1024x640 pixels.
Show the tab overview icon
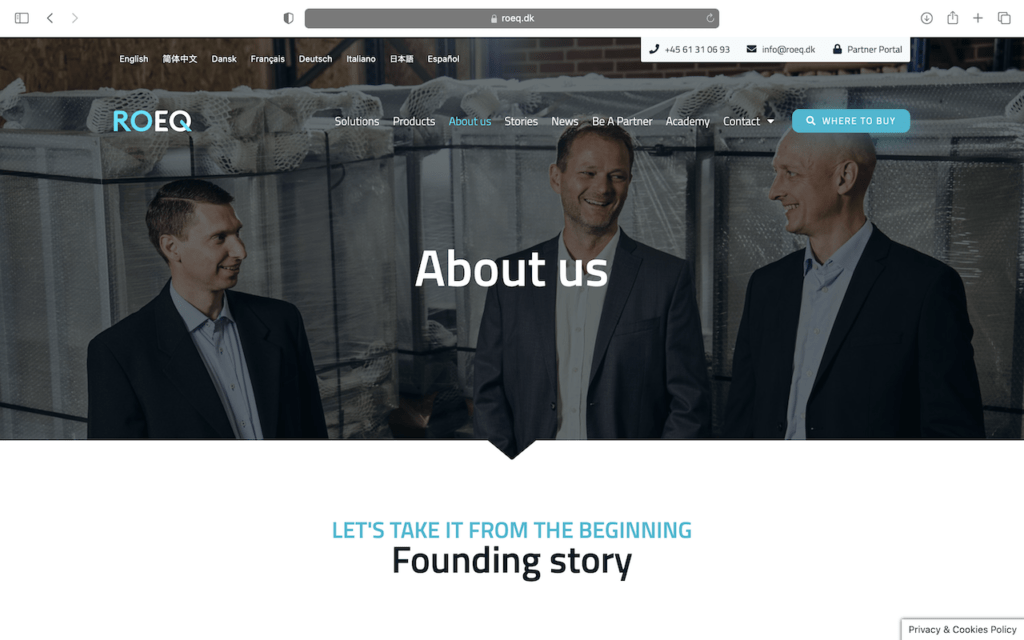click(1004, 18)
